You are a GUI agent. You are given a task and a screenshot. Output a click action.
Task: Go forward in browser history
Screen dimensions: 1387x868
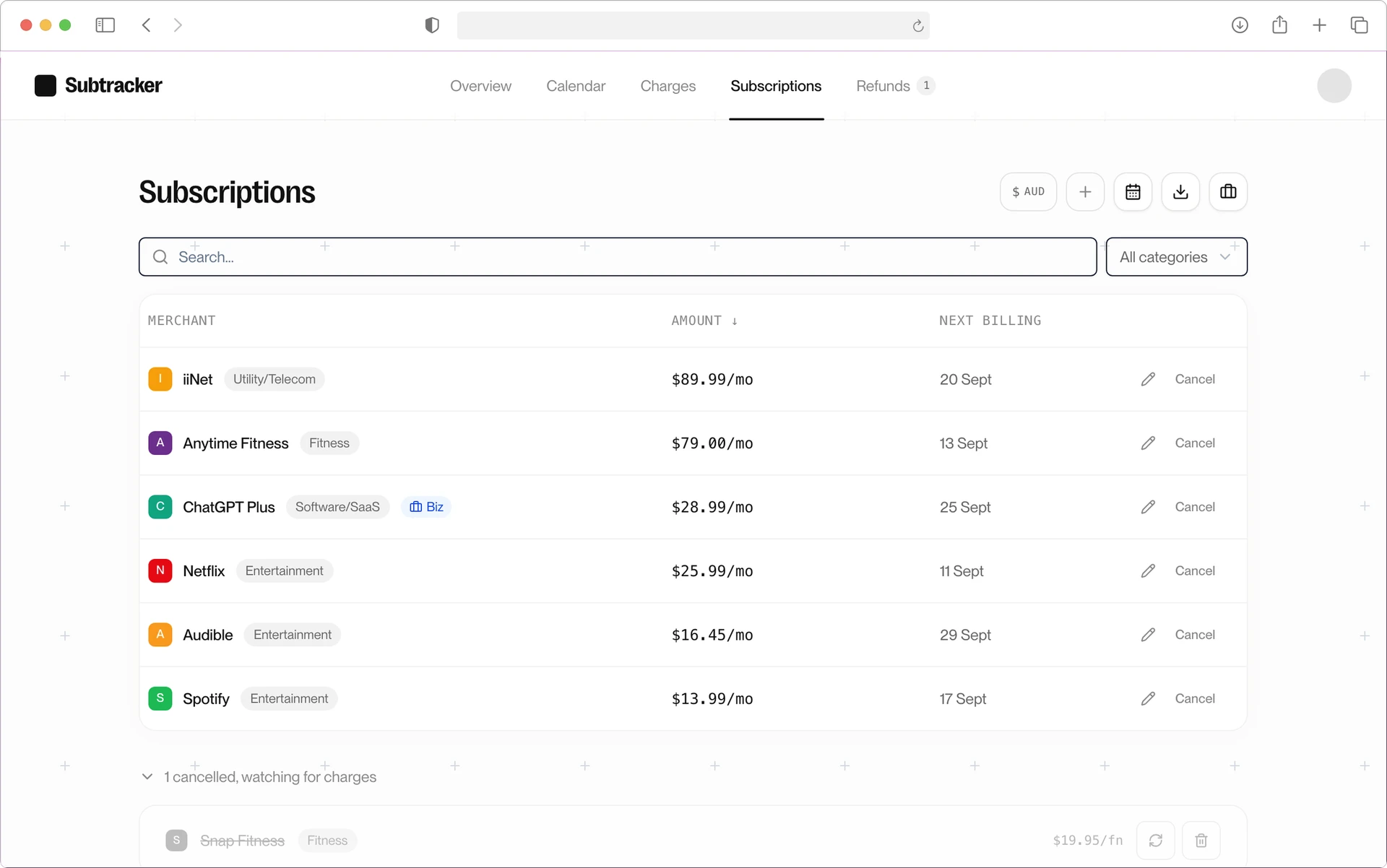(178, 25)
